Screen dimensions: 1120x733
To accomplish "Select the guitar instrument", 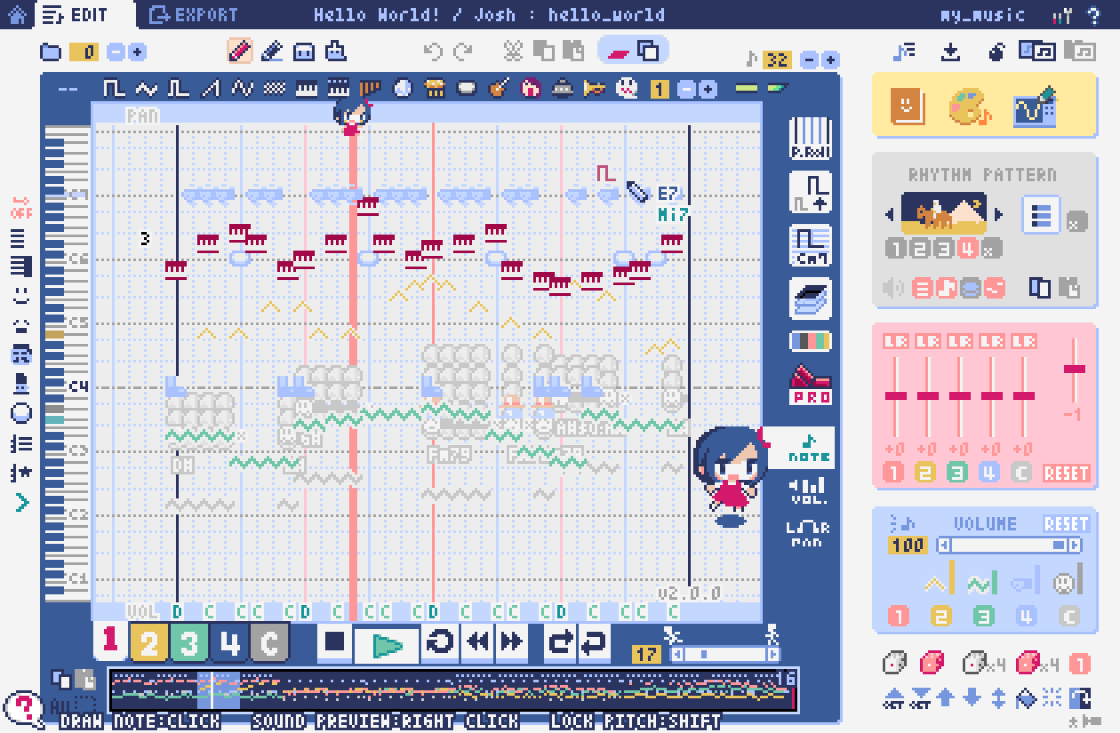I will [x=499, y=88].
